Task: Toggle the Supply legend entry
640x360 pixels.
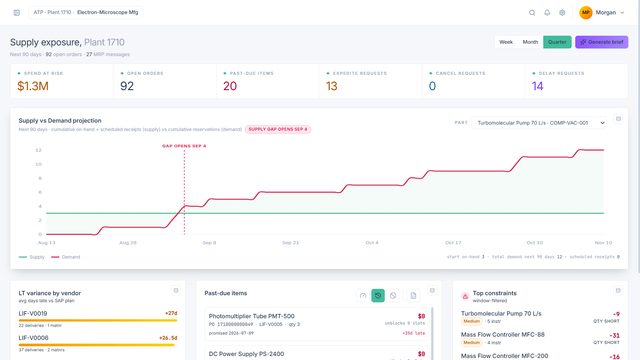Action: tap(32, 257)
